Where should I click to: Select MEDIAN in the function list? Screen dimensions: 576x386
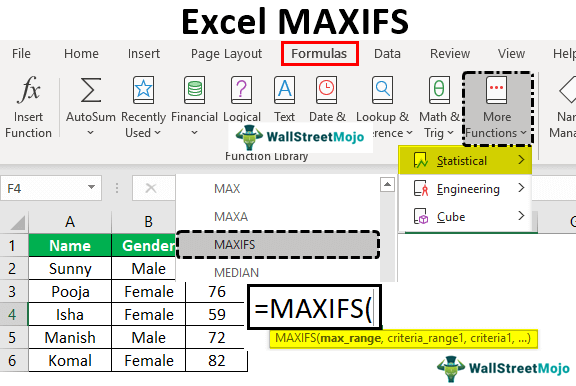click(278, 273)
